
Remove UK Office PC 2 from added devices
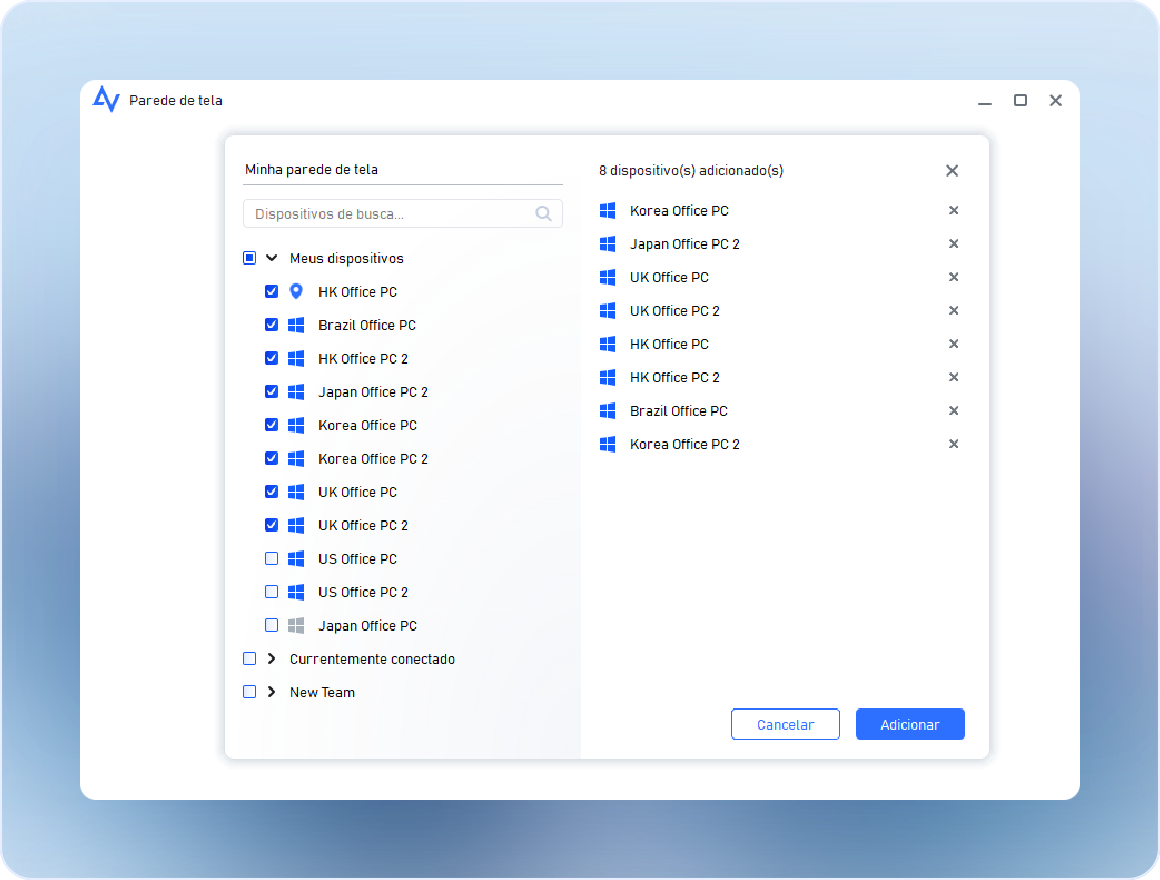coord(953,311)
